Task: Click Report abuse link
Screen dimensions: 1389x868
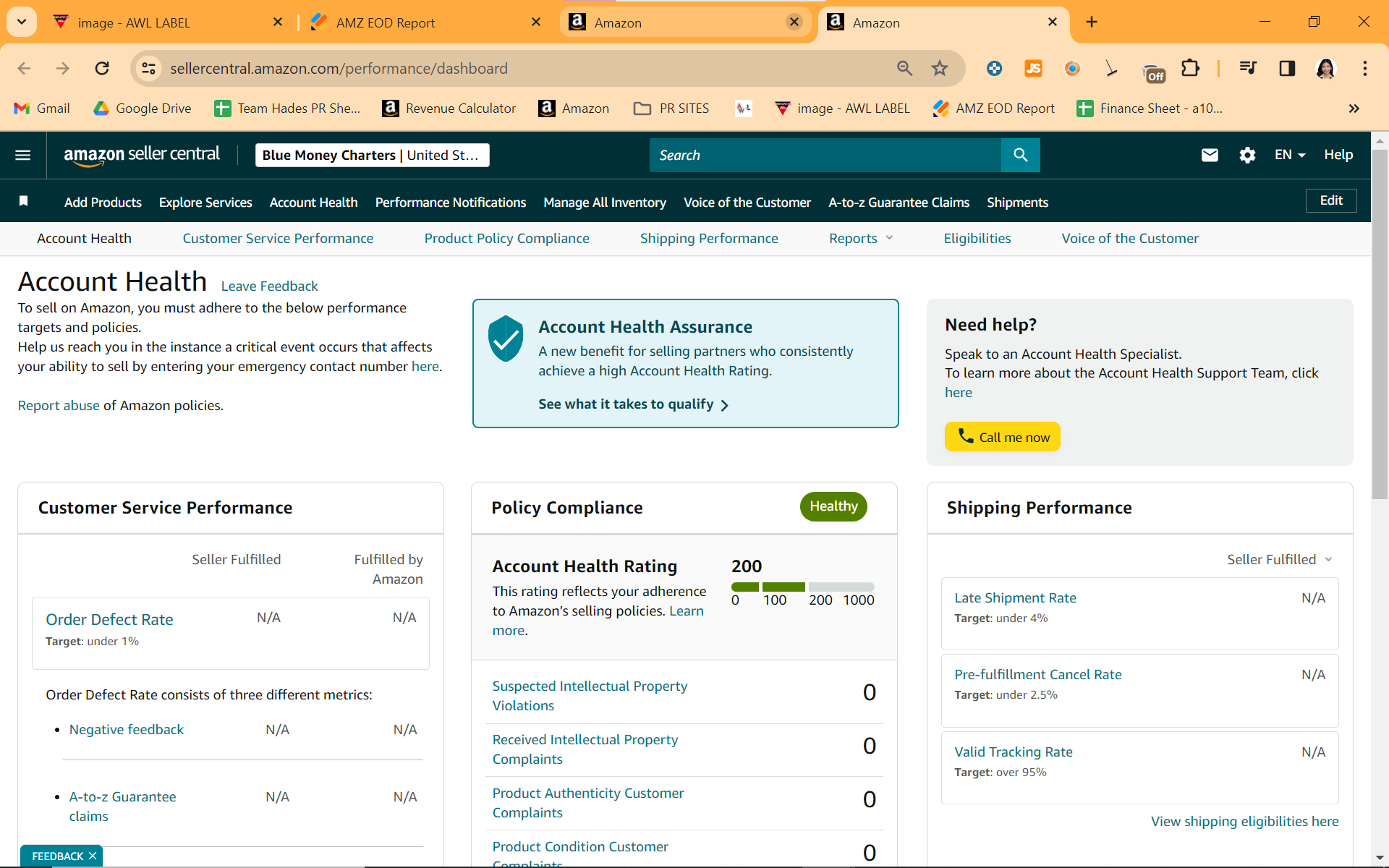Action: tap(59, 406)
